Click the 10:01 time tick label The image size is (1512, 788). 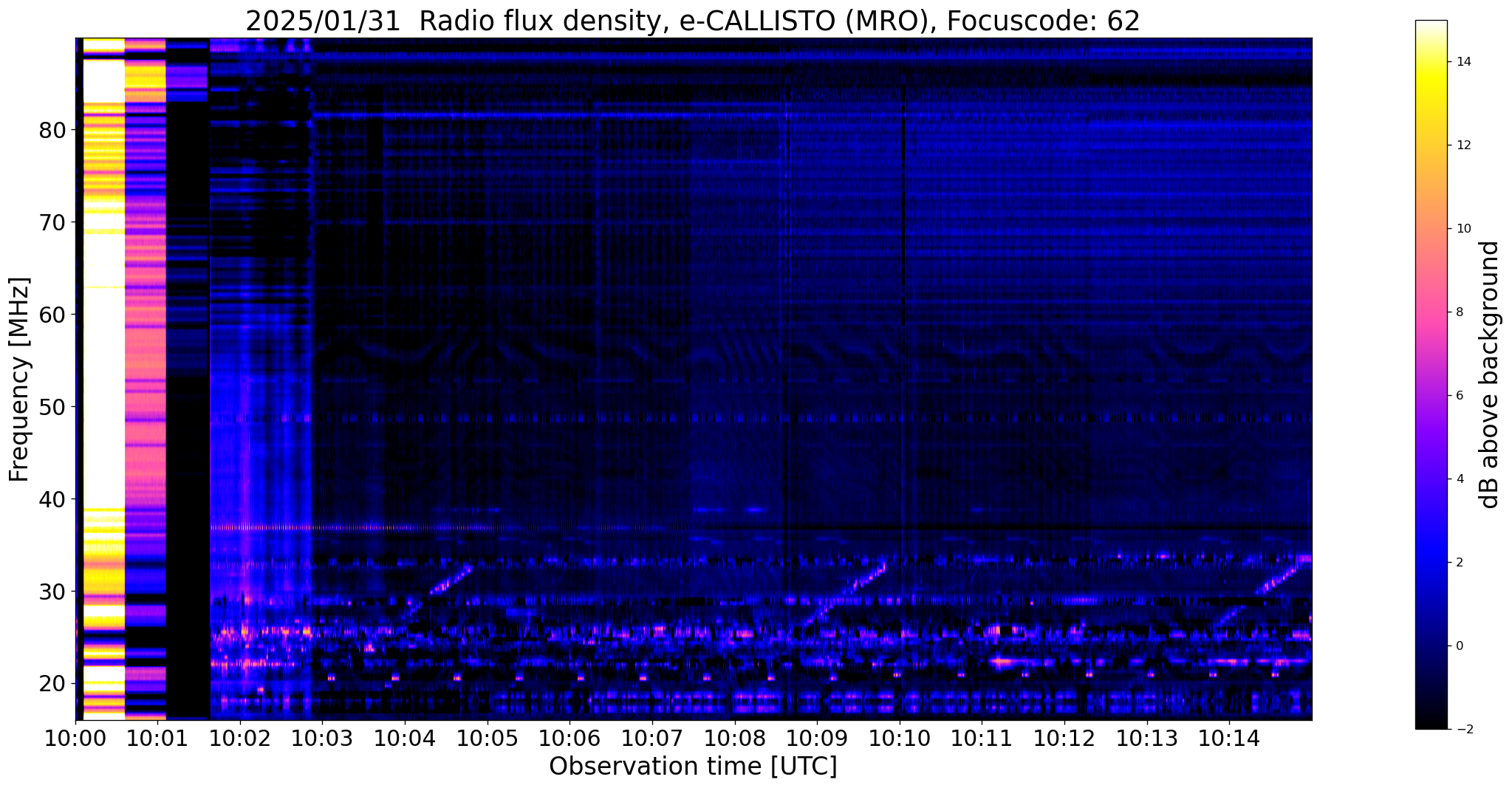[x=157, y=739]
